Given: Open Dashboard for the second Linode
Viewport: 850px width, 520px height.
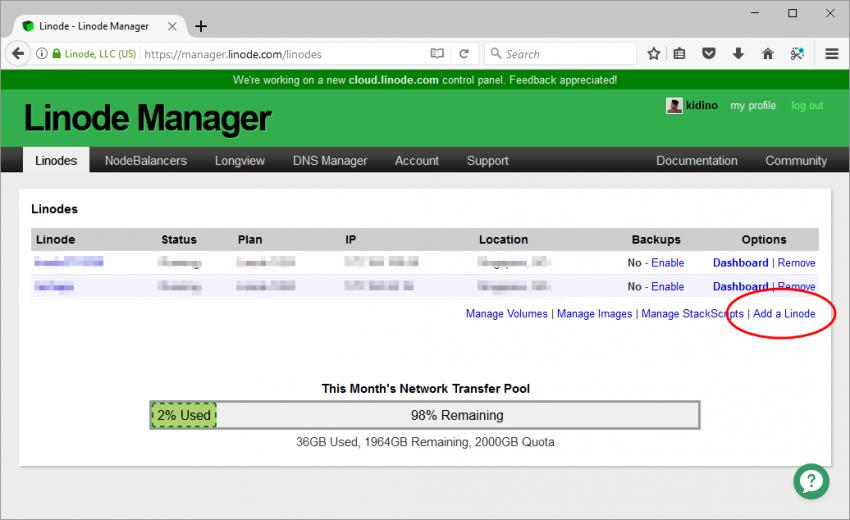Looking at the screenshot, I should (x=740, y=287).
